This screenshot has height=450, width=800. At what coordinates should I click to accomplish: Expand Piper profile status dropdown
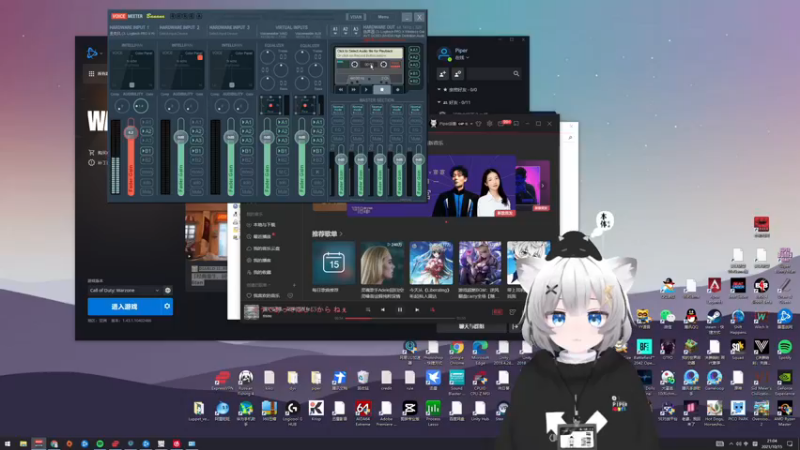point(461,58)
